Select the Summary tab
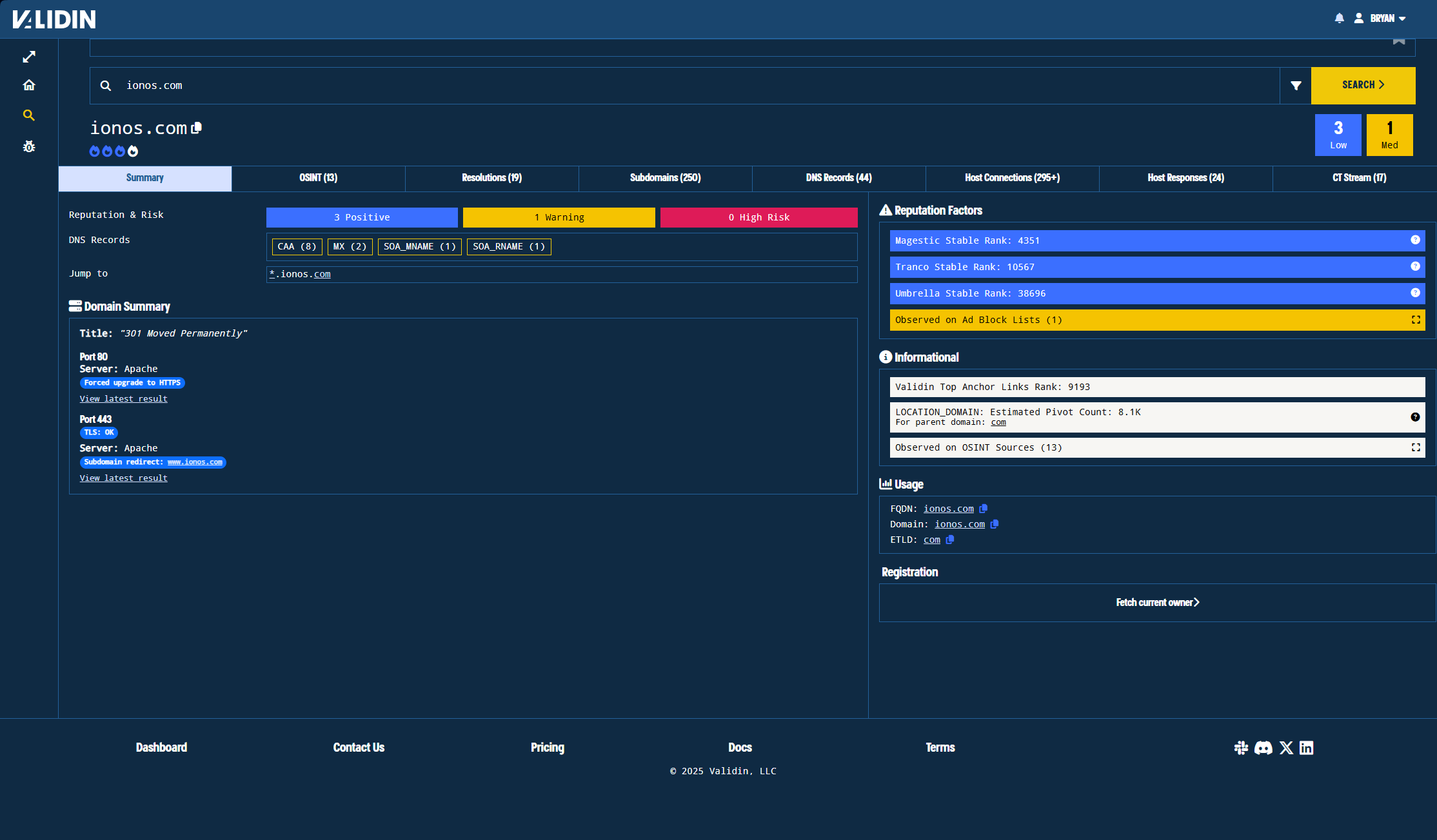This screenshot has width=1437, height=840. click(145, 178)
